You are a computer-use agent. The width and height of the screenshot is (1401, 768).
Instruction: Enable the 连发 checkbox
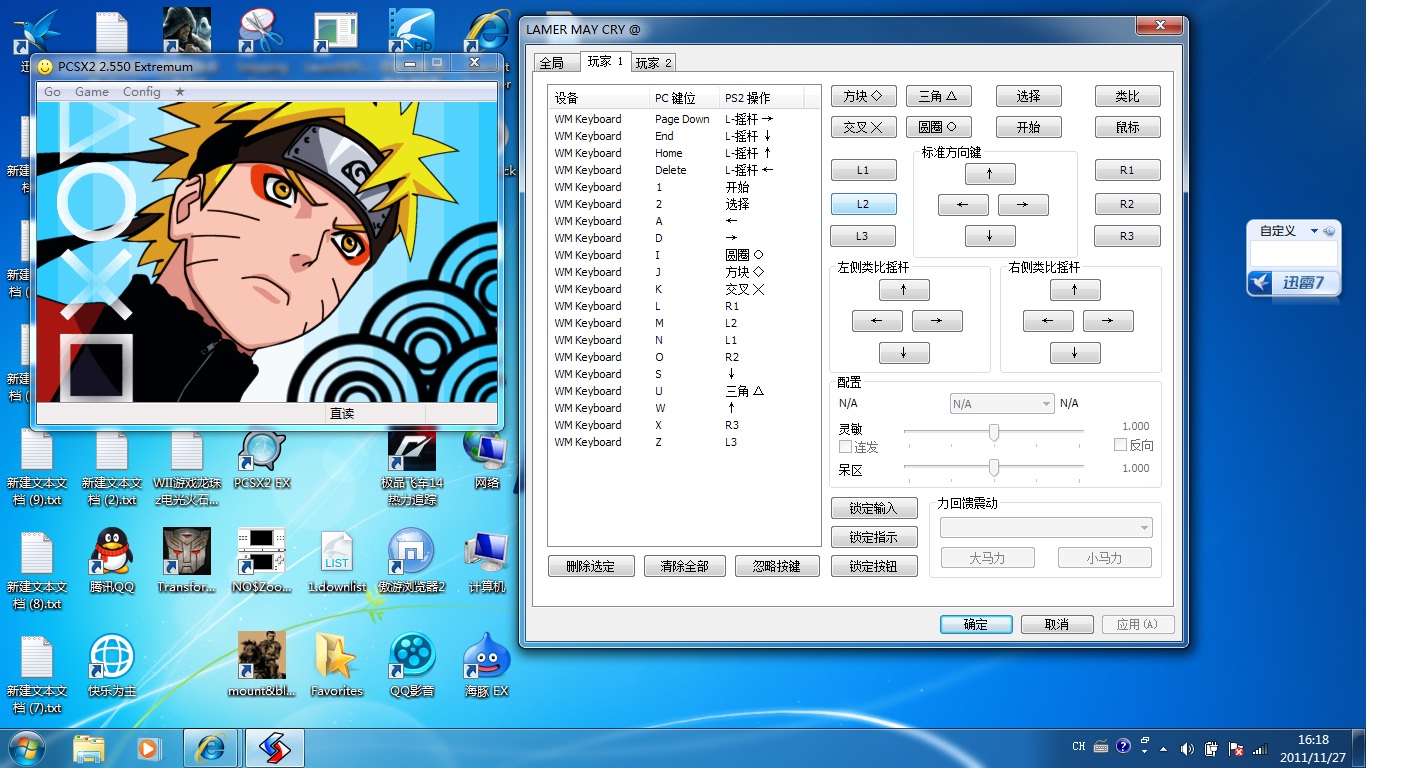845,447
